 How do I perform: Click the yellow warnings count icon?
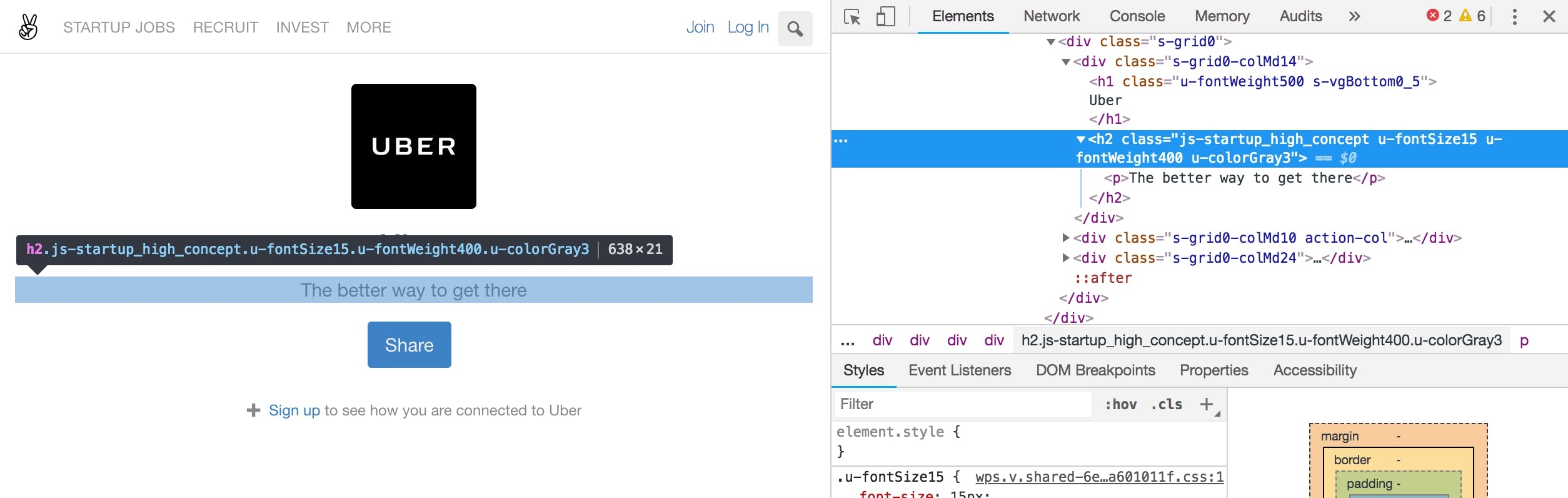[1465, 16]
